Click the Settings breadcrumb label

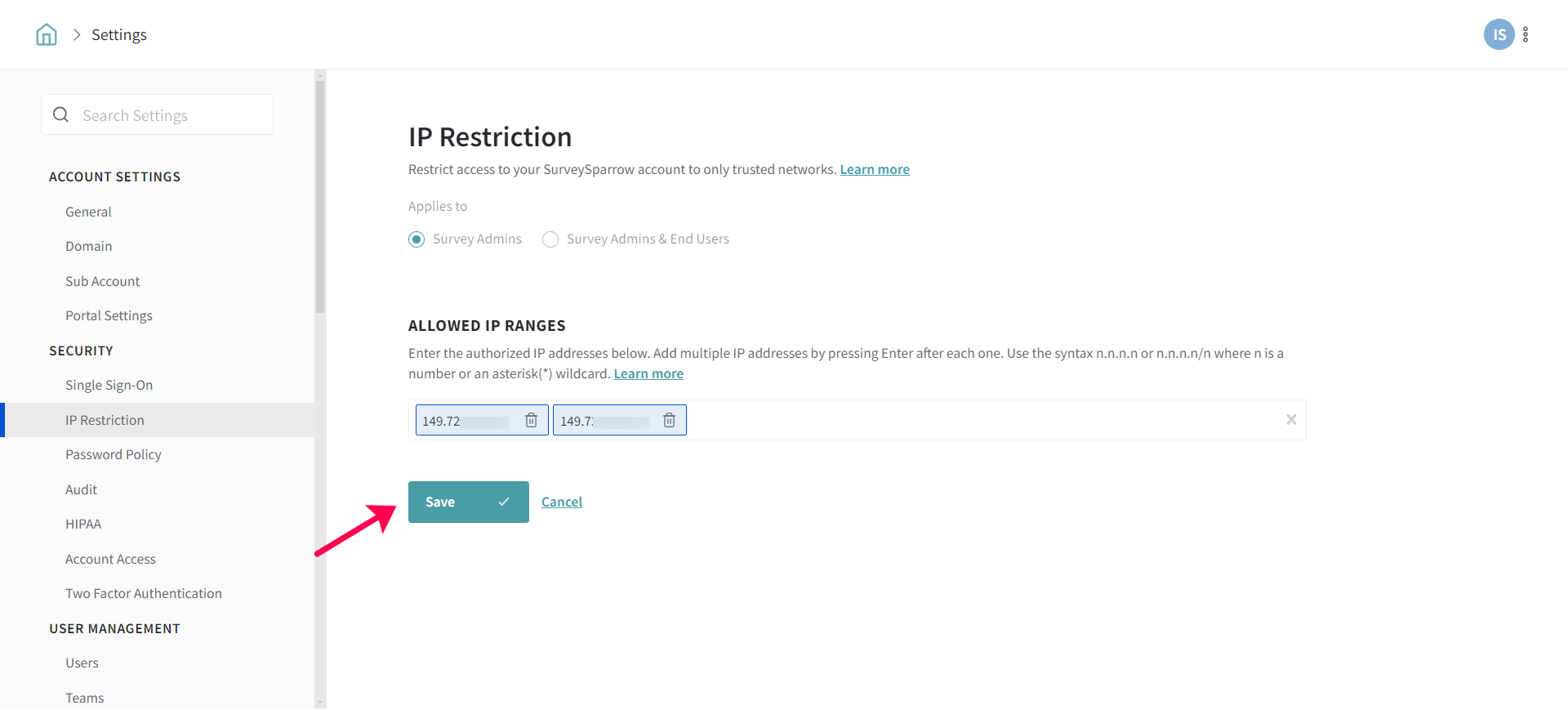(x=119, y=34)
